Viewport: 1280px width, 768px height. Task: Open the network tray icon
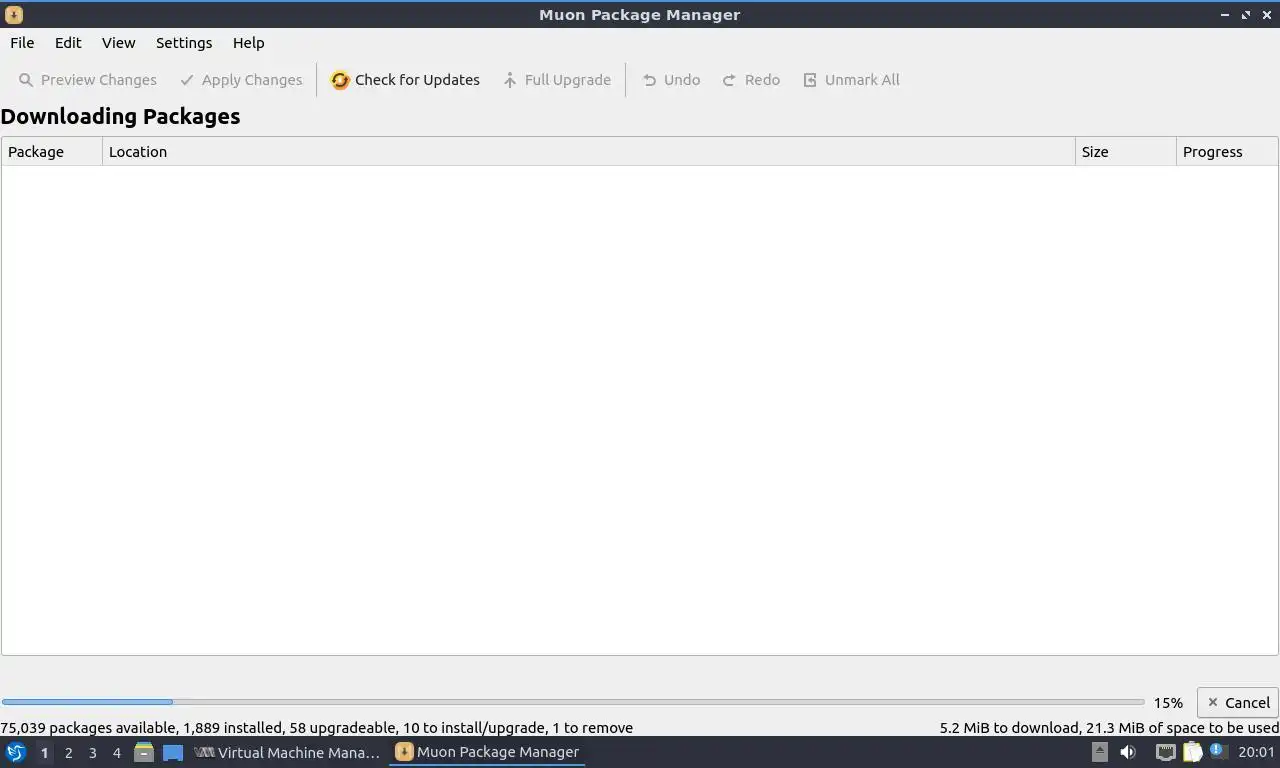coord(1166,752)
